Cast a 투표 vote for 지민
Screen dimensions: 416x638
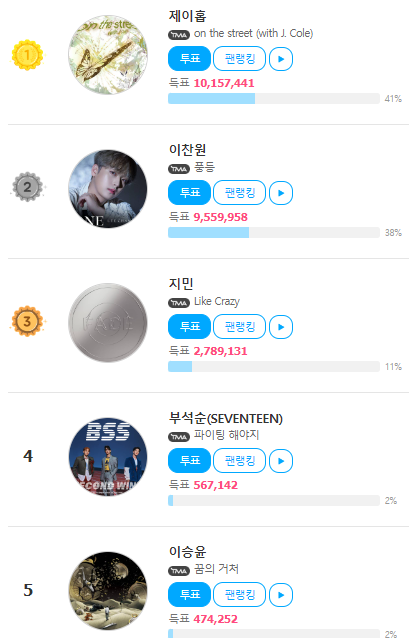tap(190, 326)
